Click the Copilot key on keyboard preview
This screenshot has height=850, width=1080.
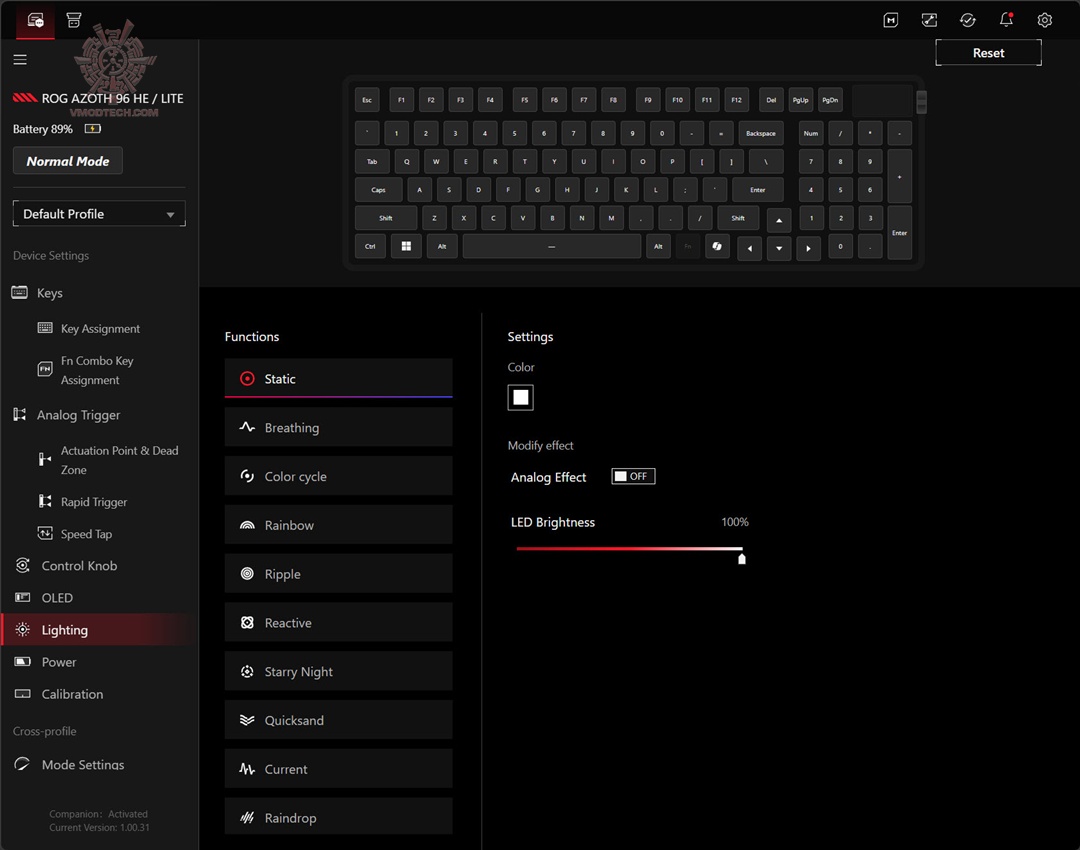coord(717,246)
